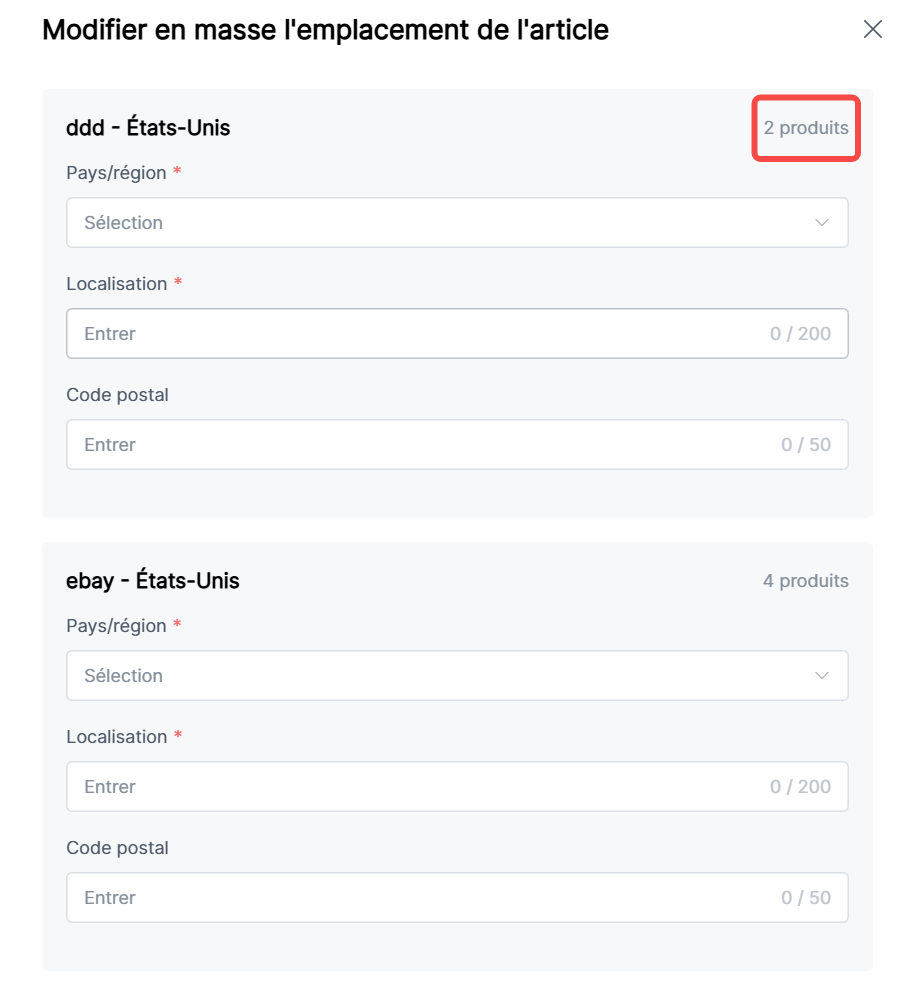Click the Localisation label in ddd section

pyautogui.click(x=116, y=284)
